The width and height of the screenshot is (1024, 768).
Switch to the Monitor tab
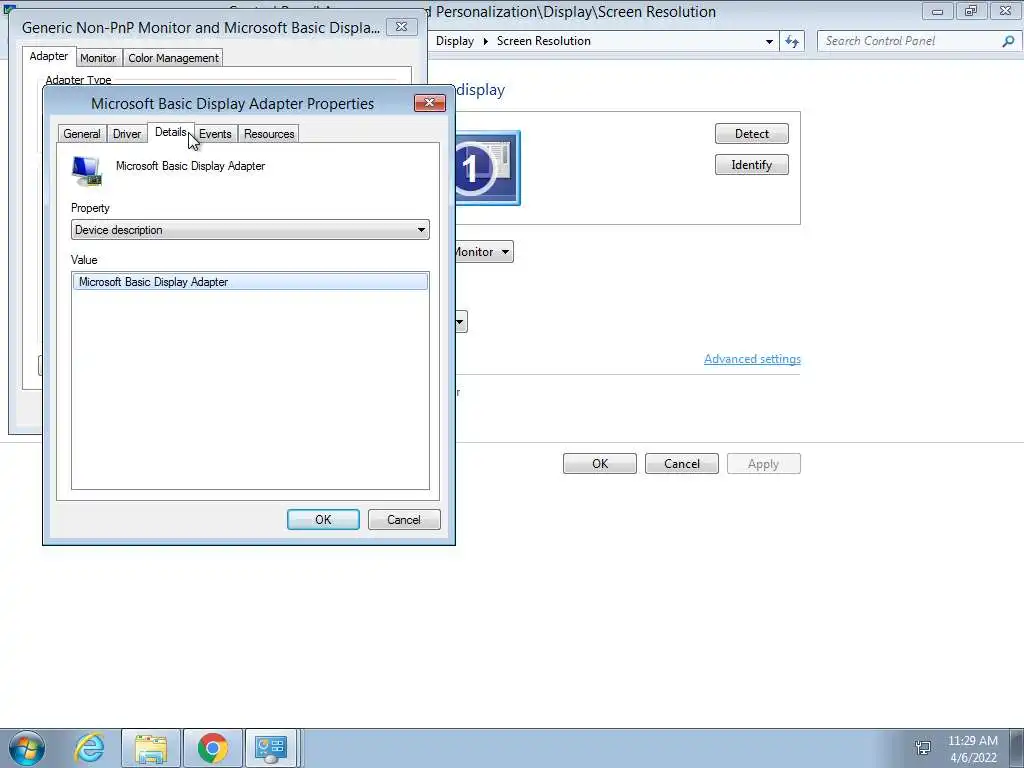tap(98, 58)
